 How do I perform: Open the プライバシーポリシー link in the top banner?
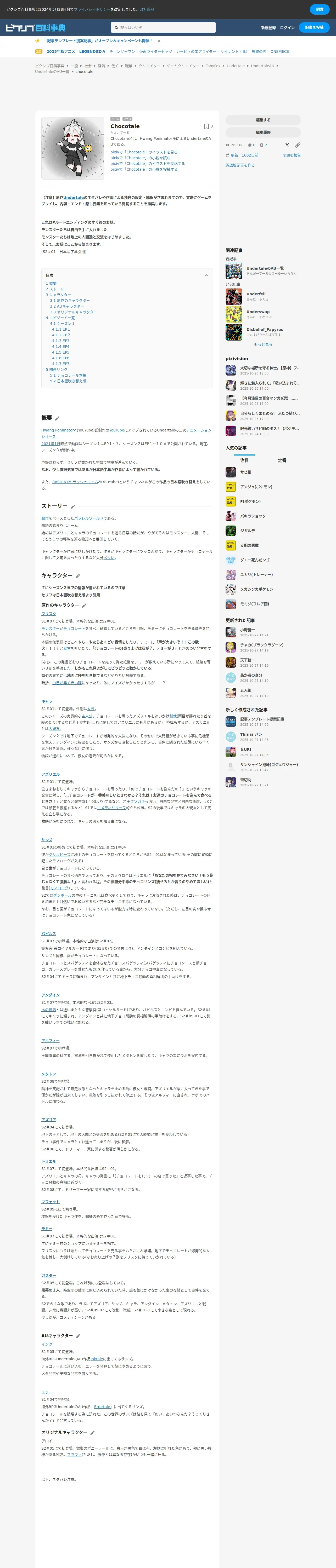coord(92,10)
